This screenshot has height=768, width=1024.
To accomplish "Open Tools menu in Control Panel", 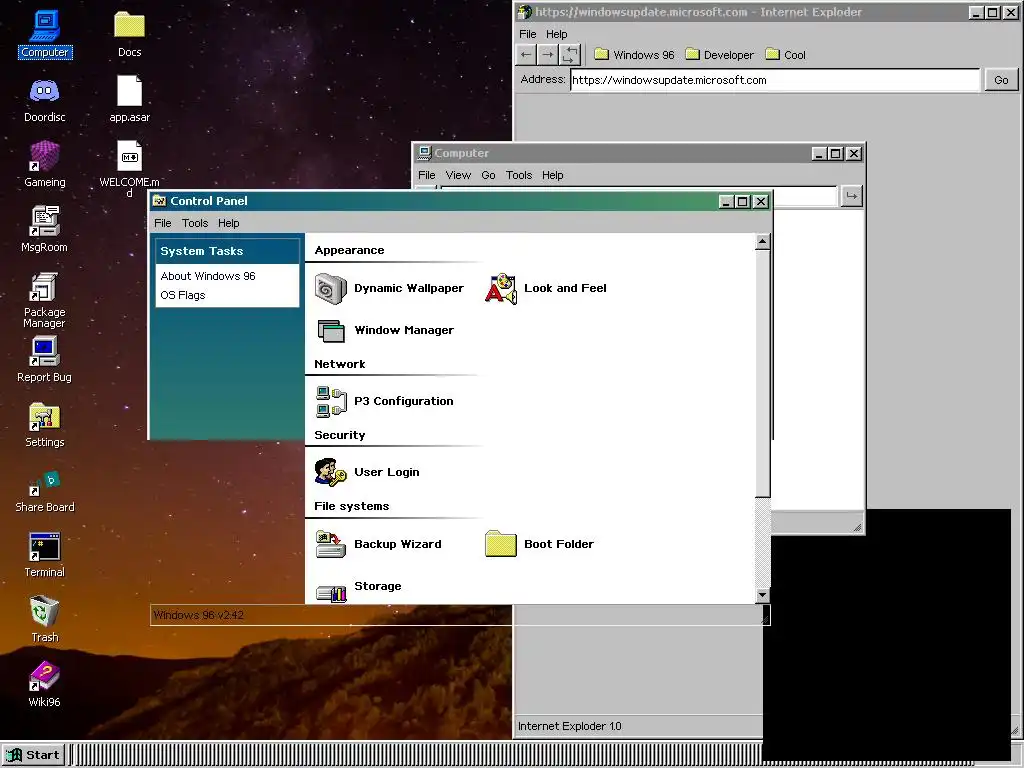I will 195,223.
